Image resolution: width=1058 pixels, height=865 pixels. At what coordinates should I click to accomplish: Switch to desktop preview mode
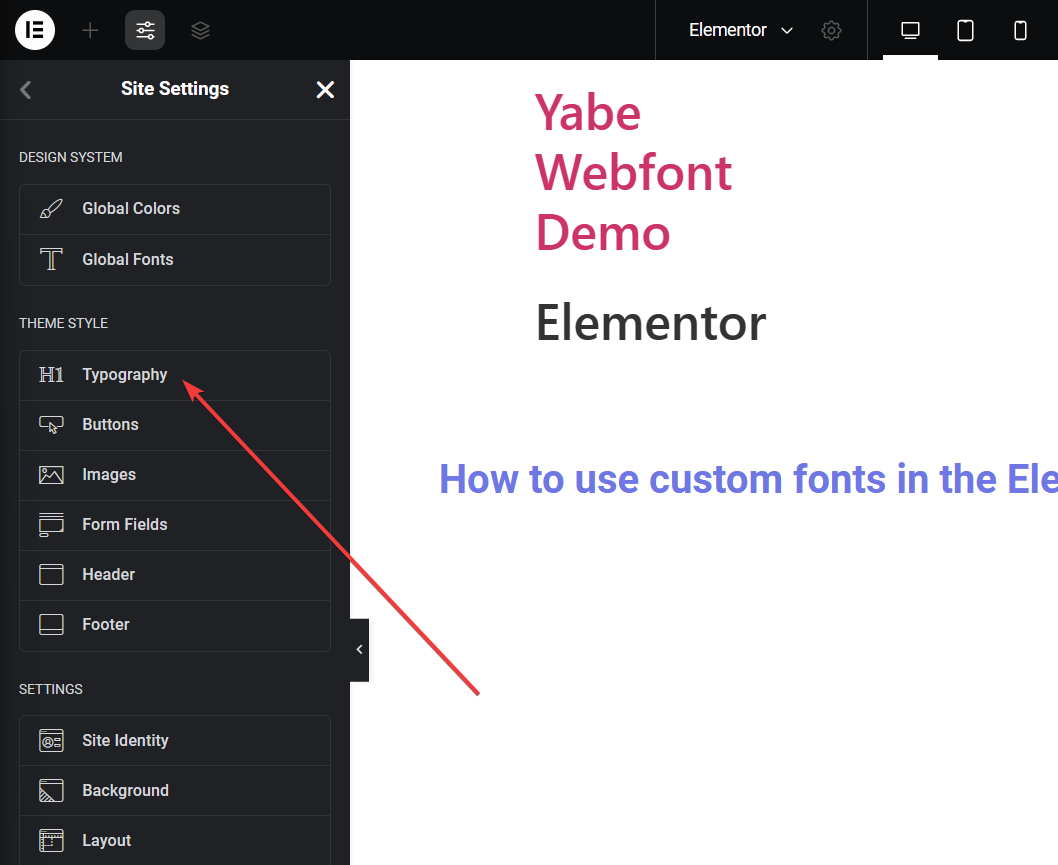tap(910, 30)
